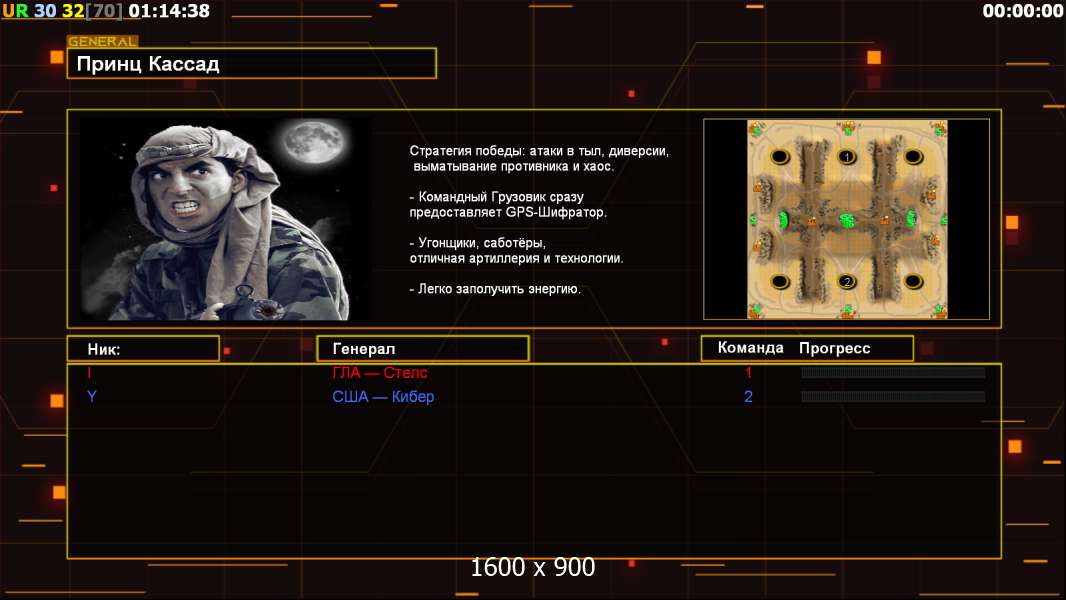Click the 'UR' overlay indicator
The image size is (1066, 600).
(x=15, y=11)
